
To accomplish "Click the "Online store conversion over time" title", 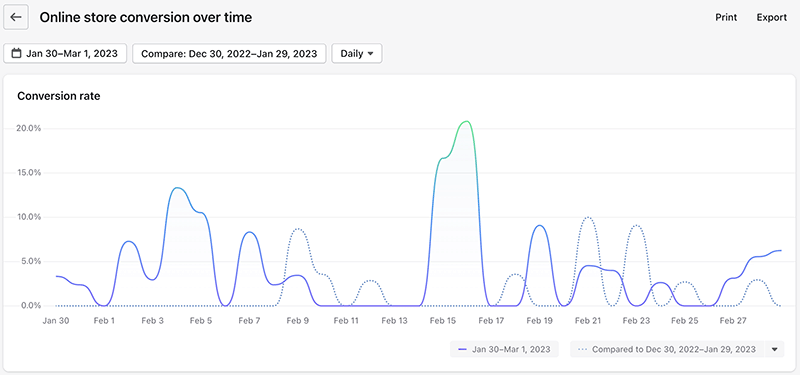I will pyautogui.click(x=146, y=17).
